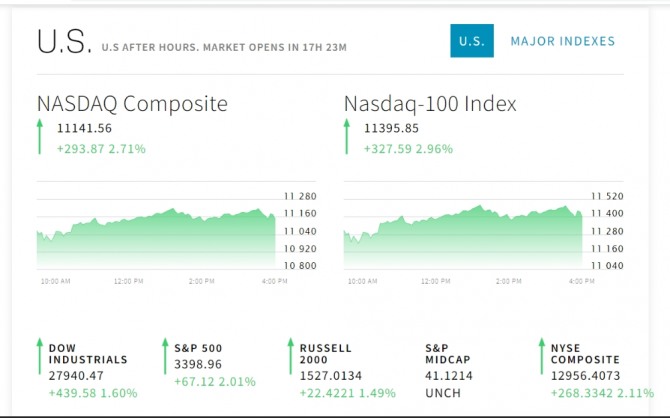Open Dow Industrials index details
Viewport: 670px width, 418px height.
[x=88, y=354]
